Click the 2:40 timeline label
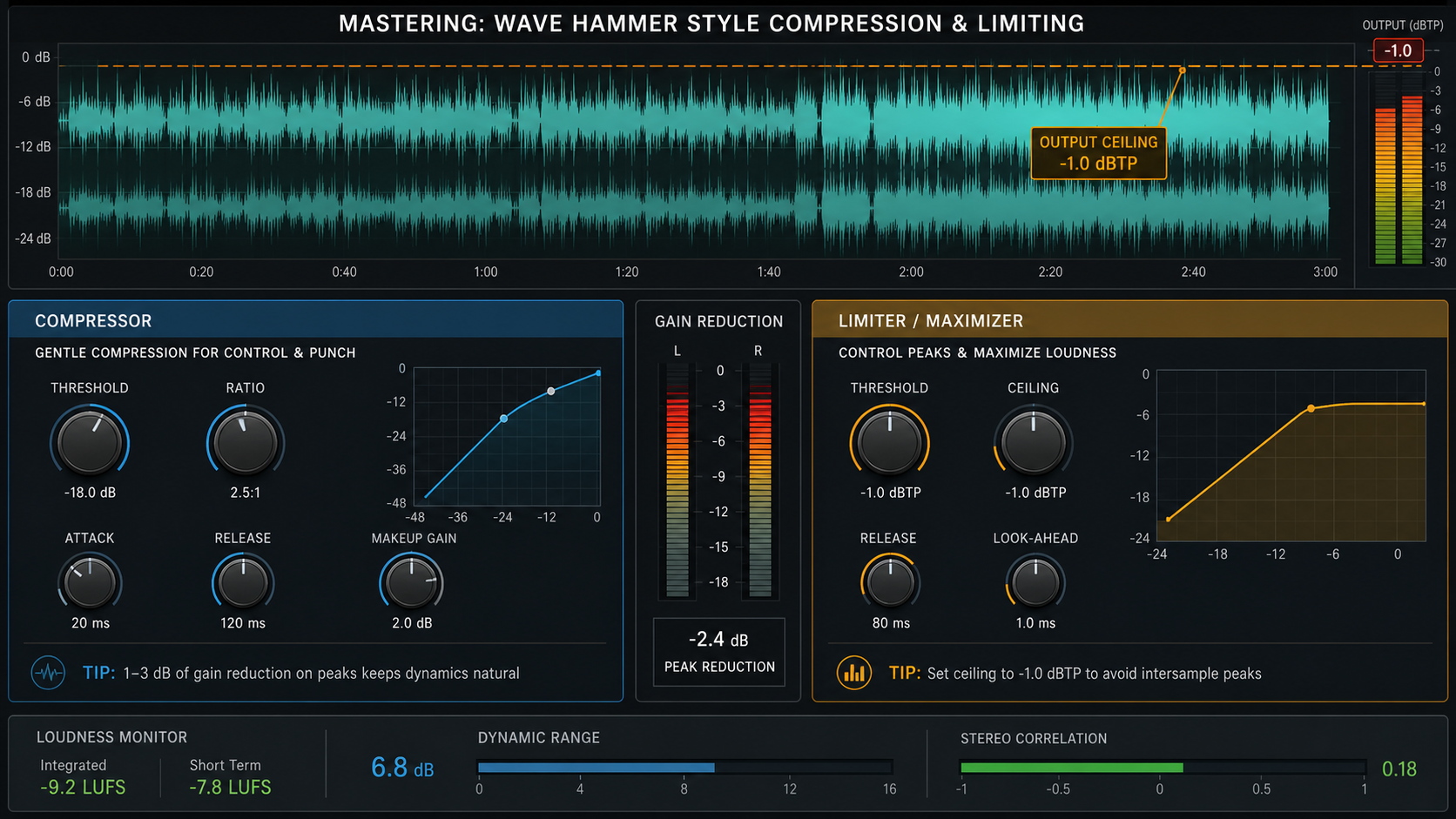The image size is (1456, 819). click(1193, 272)
